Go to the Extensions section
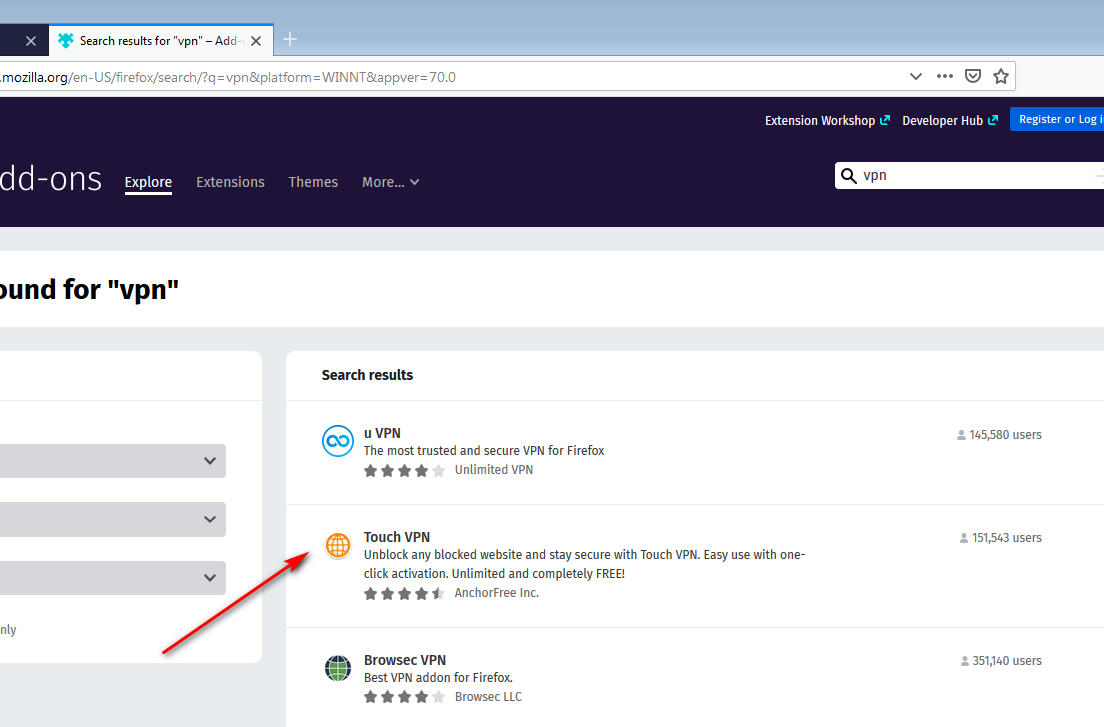This screenshot has width=1104, height=727. (x=230, y=182)
